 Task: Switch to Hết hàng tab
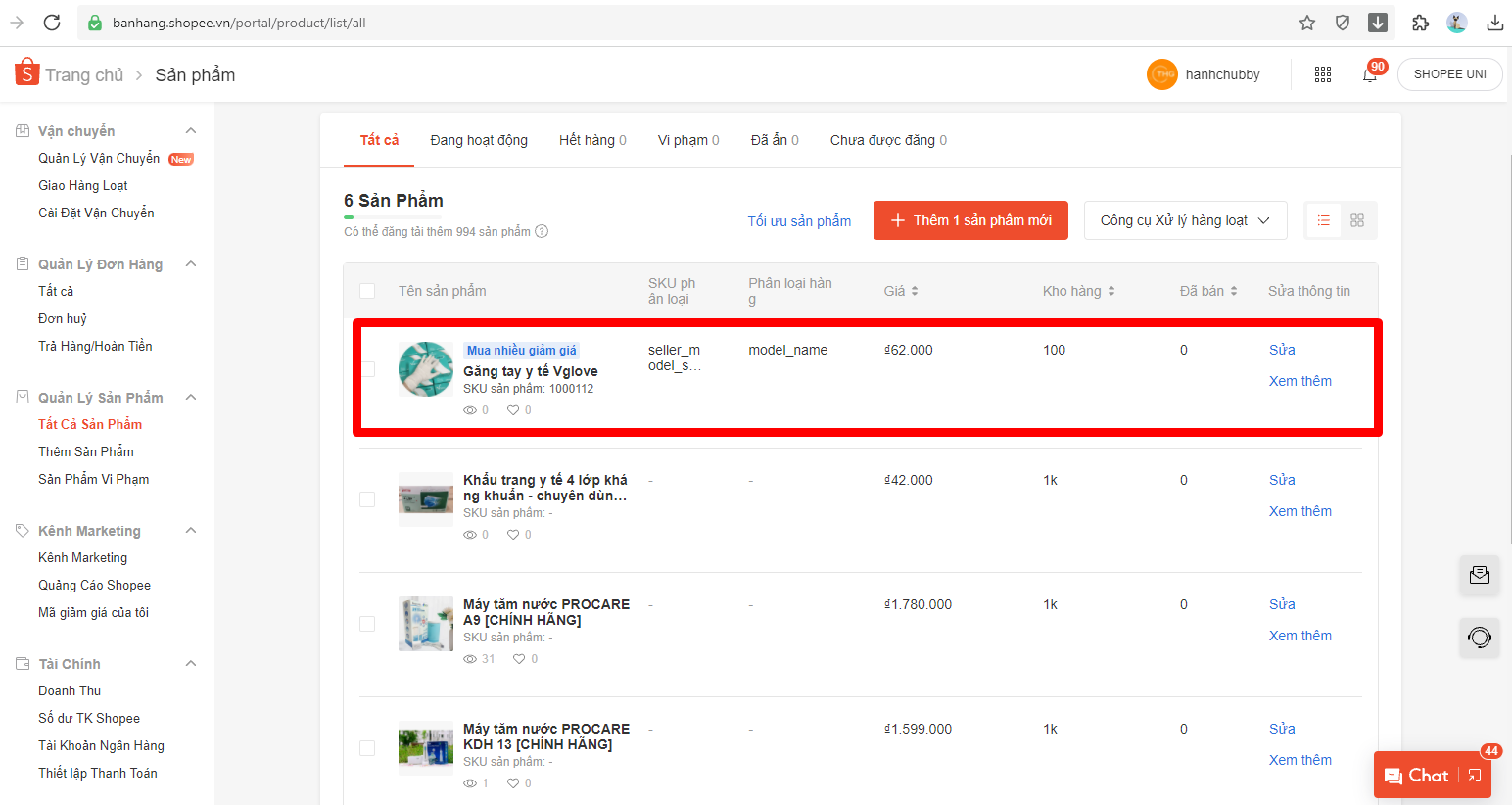click(x=592, y=140)
